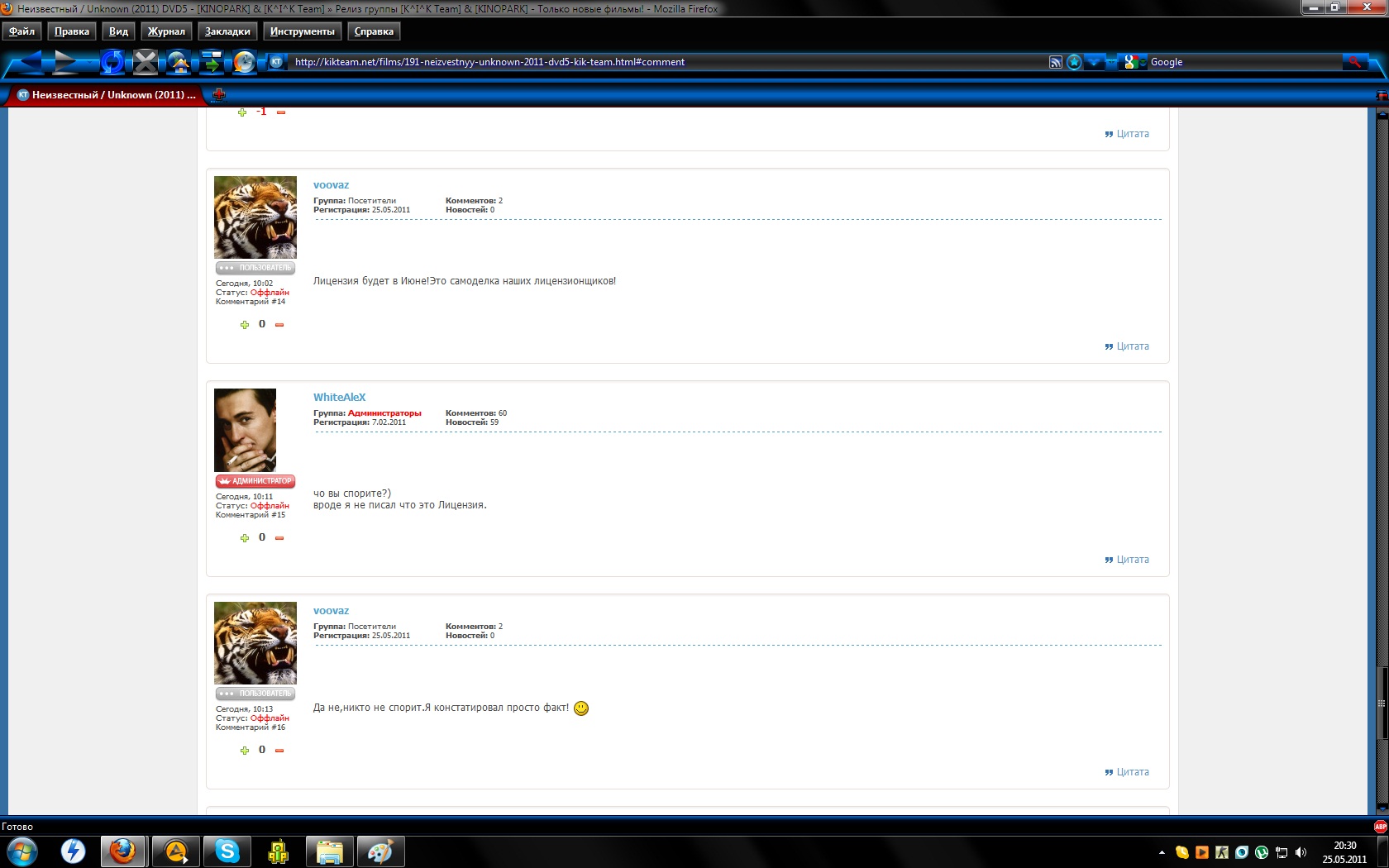This screenshot has width=1389, height=868.
Task: Open voovaz profile from comment #16 username
Action: pos(331,611)
